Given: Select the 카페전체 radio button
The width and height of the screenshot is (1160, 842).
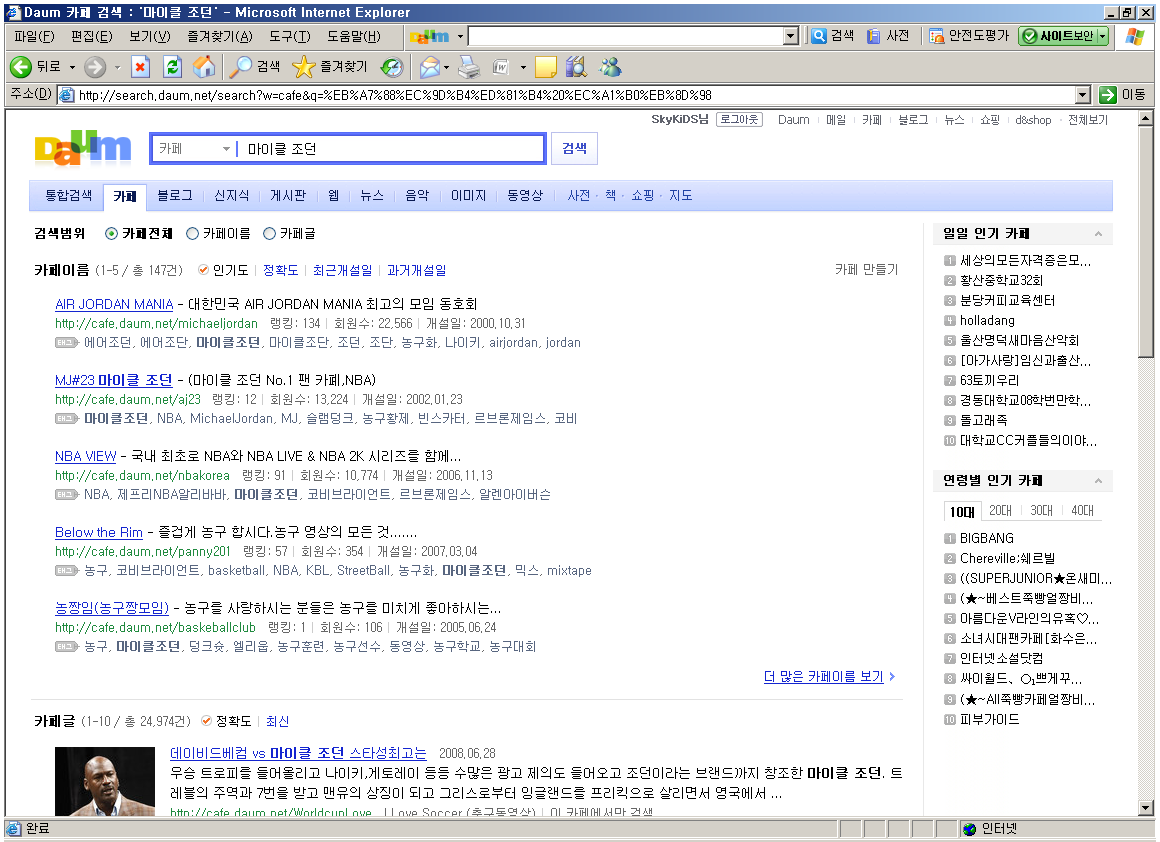Looking at the screenshot, I should click(111, 234).
